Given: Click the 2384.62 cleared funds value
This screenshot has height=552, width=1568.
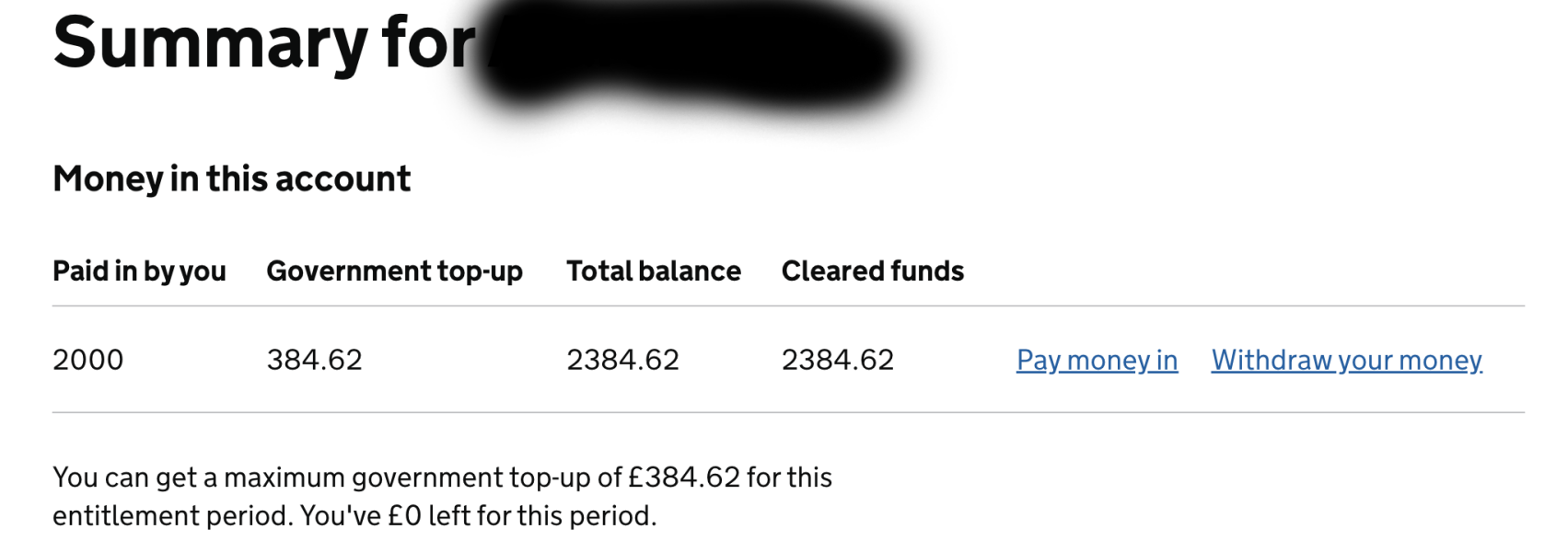Looking at the screenshot, I should (x=837, y=360).
